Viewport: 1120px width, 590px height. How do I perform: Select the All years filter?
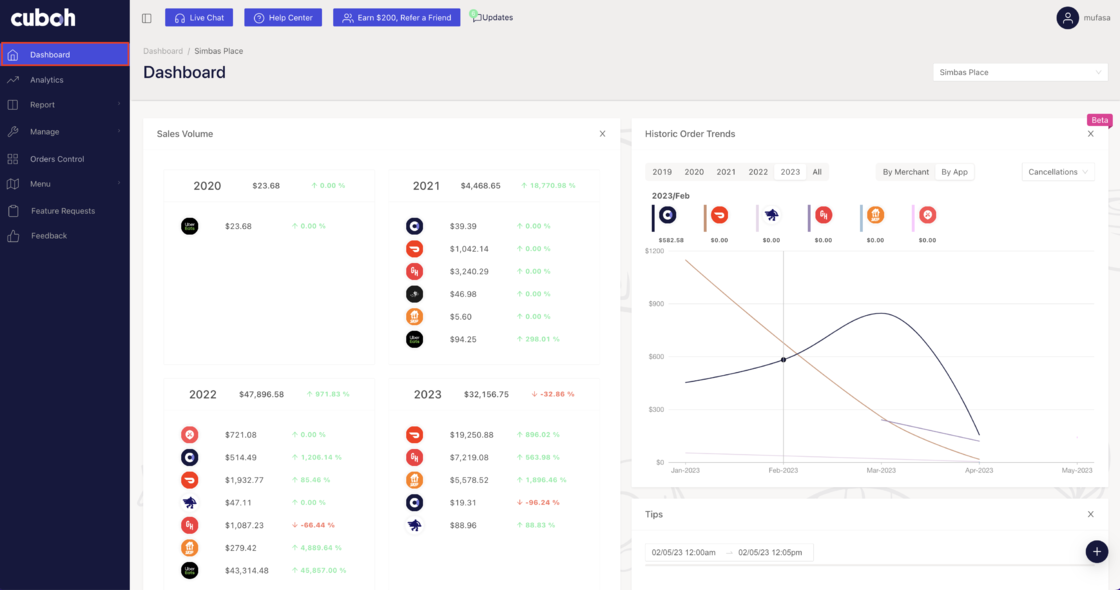pyautogui.click(x=816, y=171)
